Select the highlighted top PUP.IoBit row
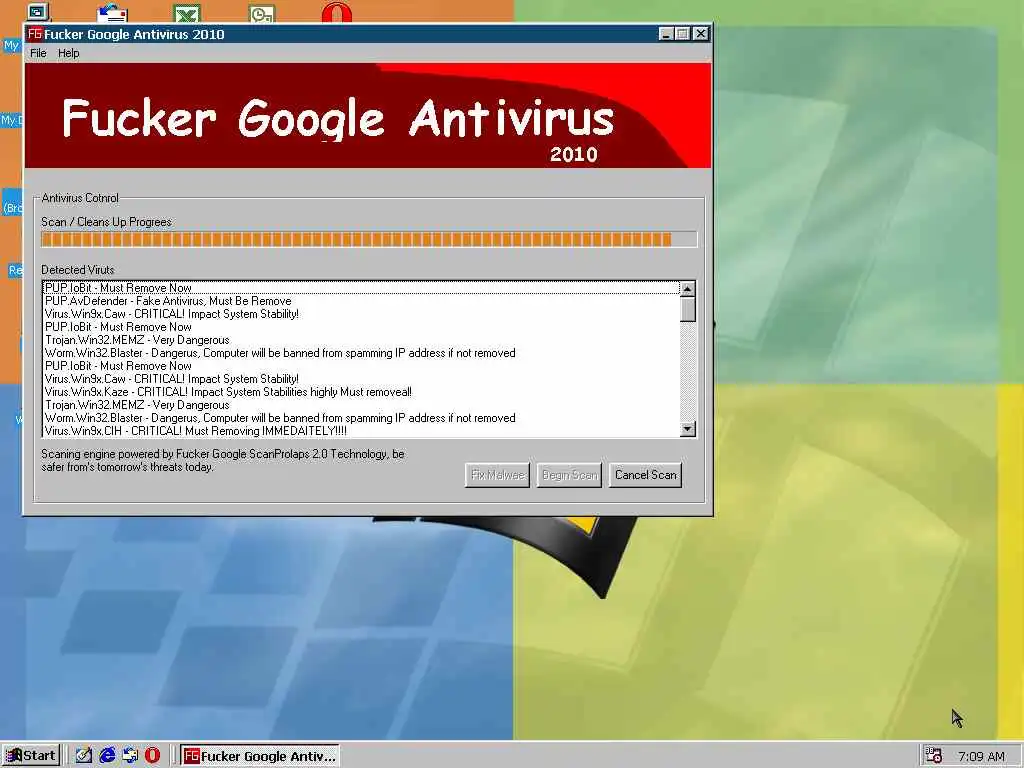This screenshot has width=1024, height=768. 361,288
